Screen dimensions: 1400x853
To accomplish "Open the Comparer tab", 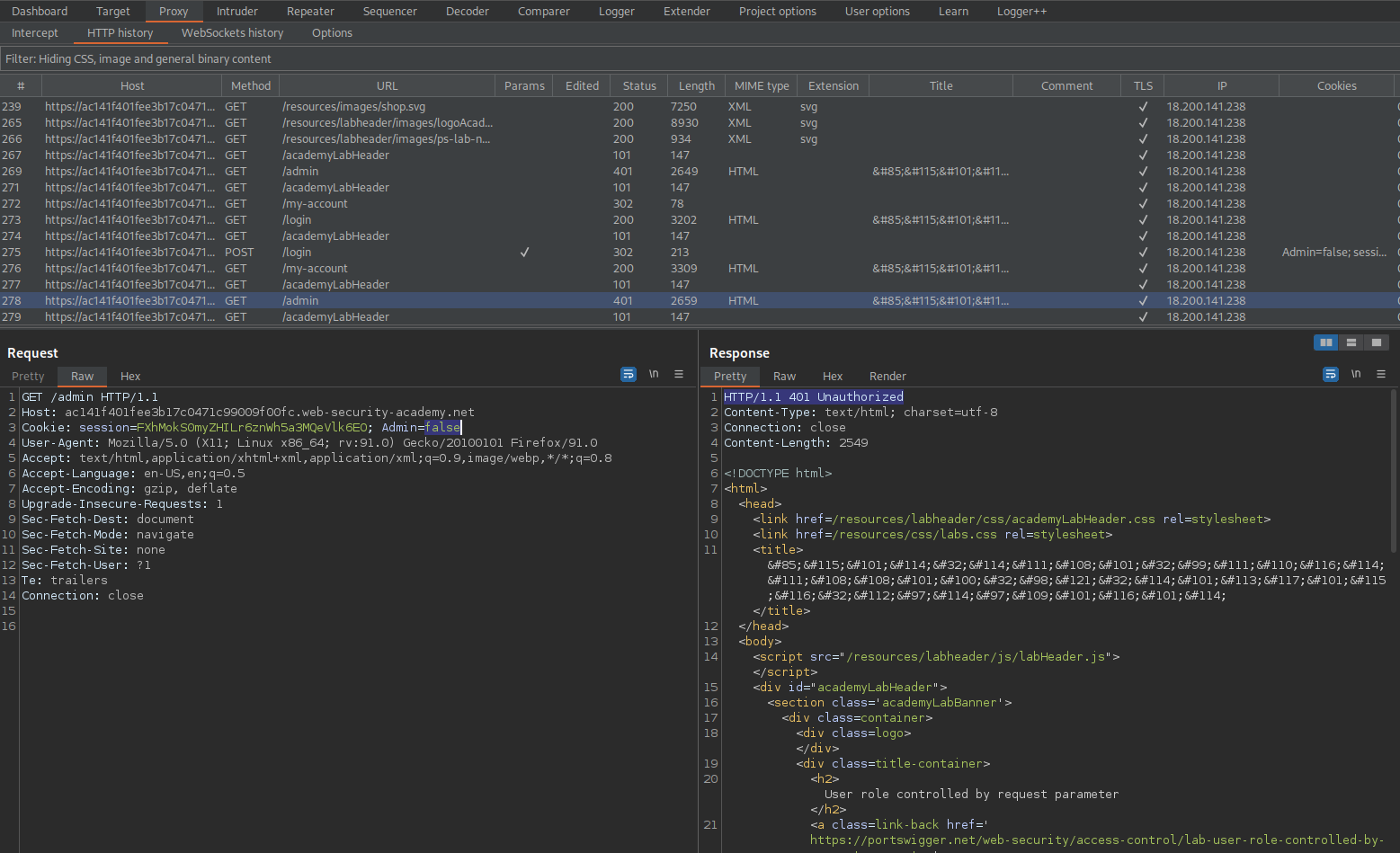I will pos(544,11).
